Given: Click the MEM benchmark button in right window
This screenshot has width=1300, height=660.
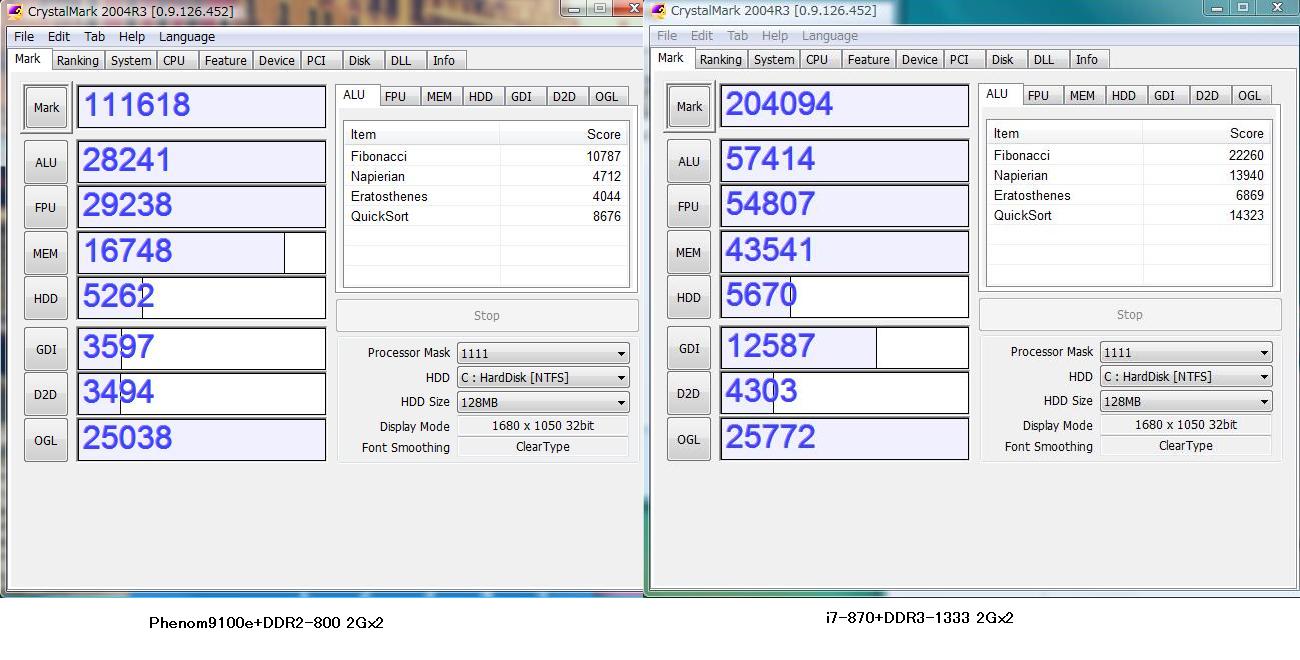Looking at the screenshot, I should pyautogui.click(x=689, y=253).
